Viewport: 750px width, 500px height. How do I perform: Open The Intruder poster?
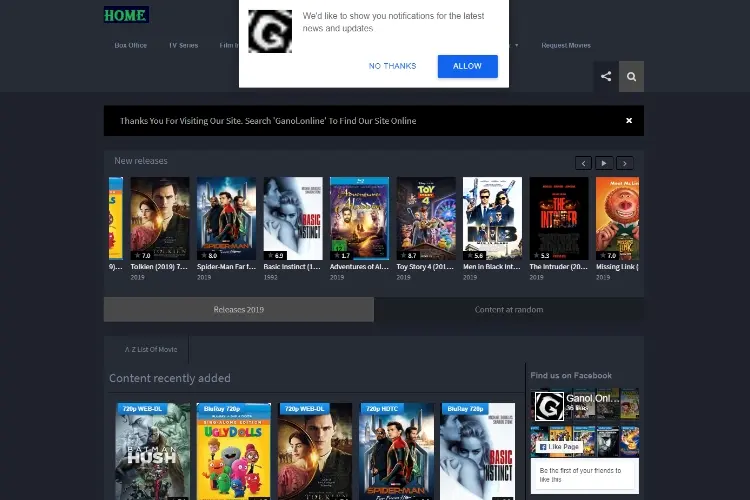(559, 218)
